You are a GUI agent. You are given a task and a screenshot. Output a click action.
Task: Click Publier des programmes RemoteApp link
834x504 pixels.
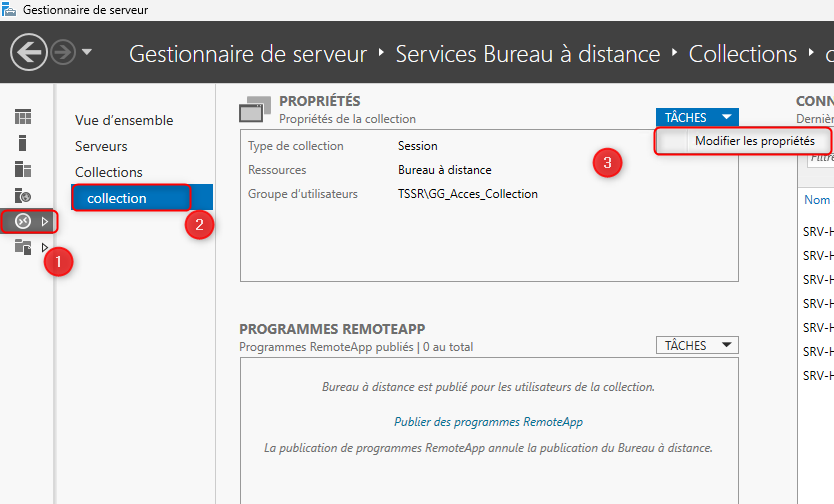click(488, 422)
